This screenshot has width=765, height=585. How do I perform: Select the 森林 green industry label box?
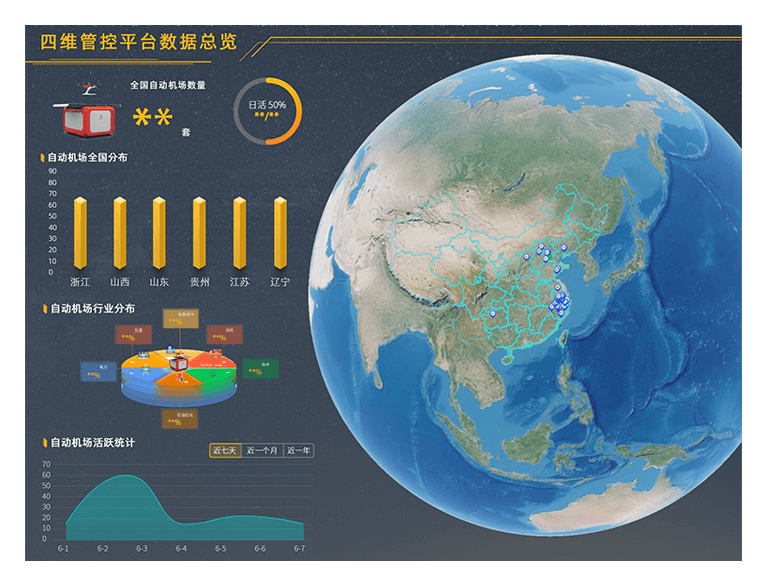point(260,368)
